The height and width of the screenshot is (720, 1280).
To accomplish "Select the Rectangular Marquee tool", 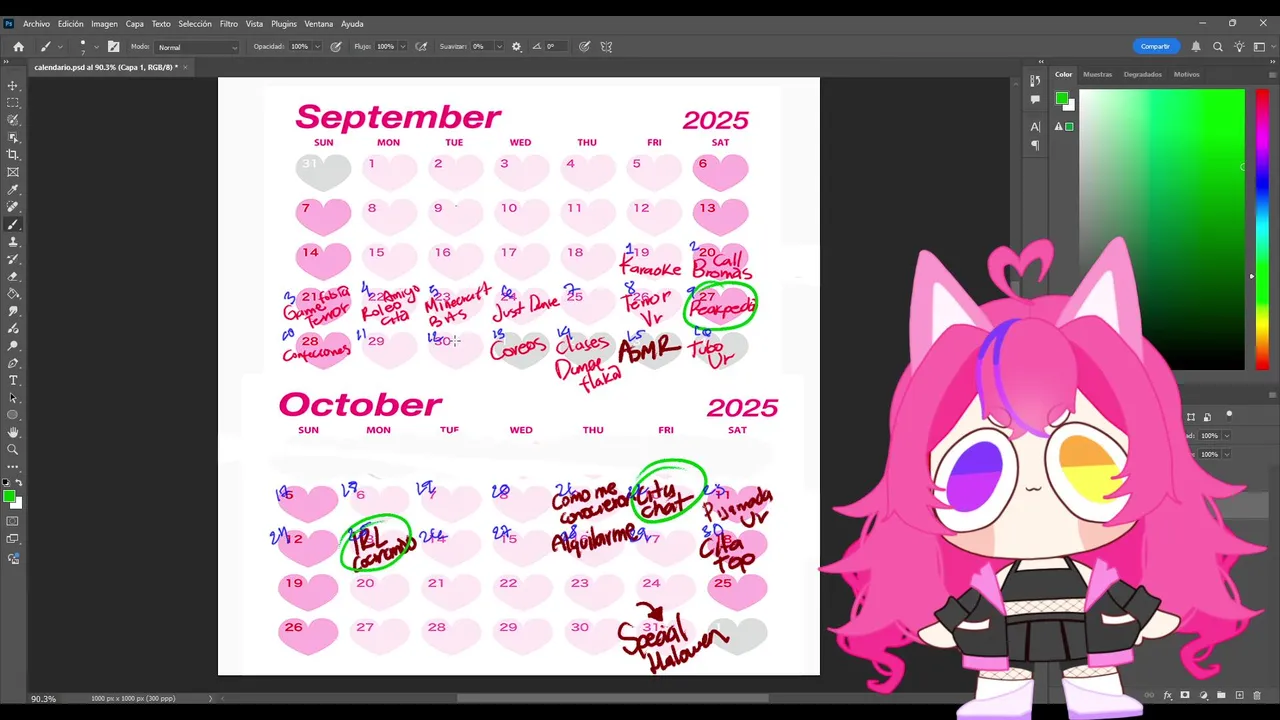I will coord(13,103).
